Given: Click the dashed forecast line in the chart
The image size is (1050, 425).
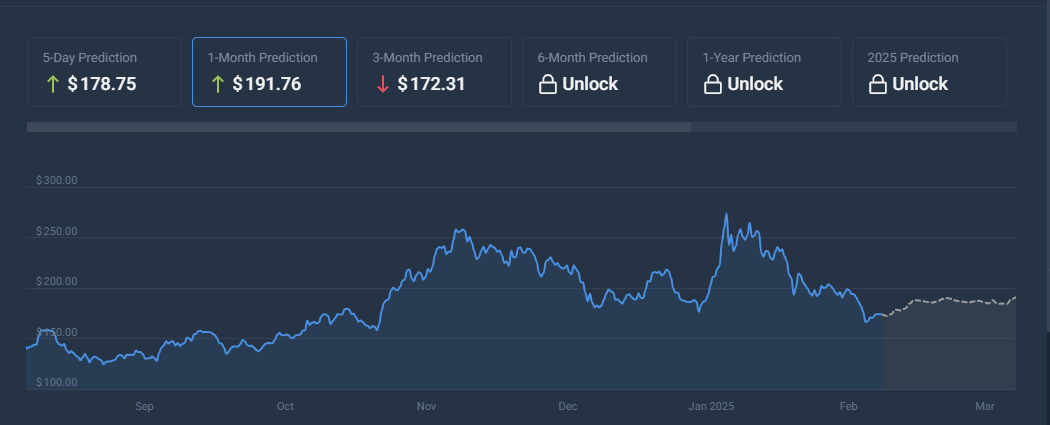Looking at the screenshot, I should coord(950,301).
